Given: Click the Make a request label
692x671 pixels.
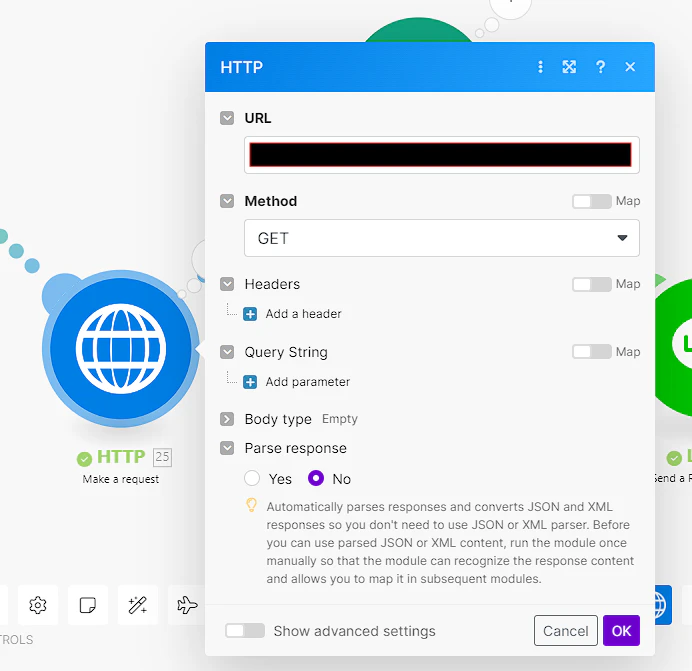Looking at the screenshot, I should pyautogui.click(x=120, y=479).
